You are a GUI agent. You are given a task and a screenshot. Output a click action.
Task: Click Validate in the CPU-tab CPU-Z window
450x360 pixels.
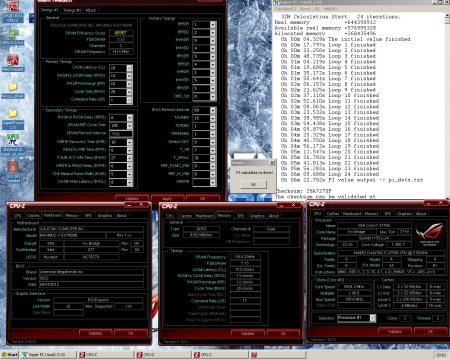click(395, 331)
